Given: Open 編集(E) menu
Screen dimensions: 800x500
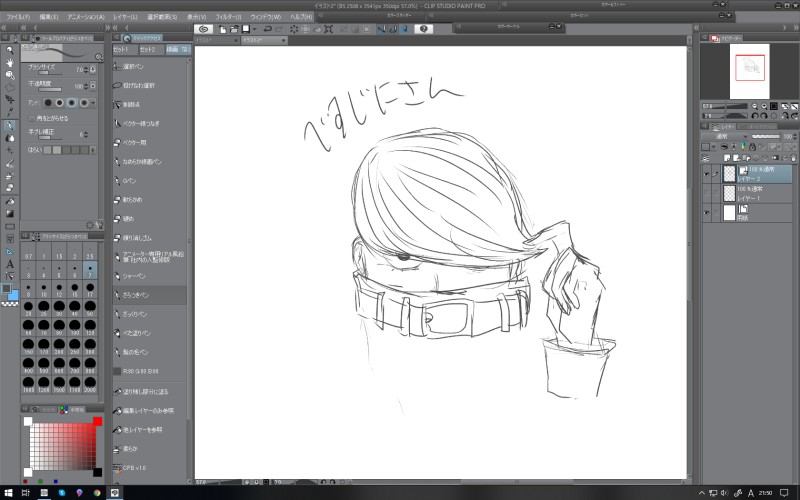Looking at the screenshot, I should (x=49, y=17).
